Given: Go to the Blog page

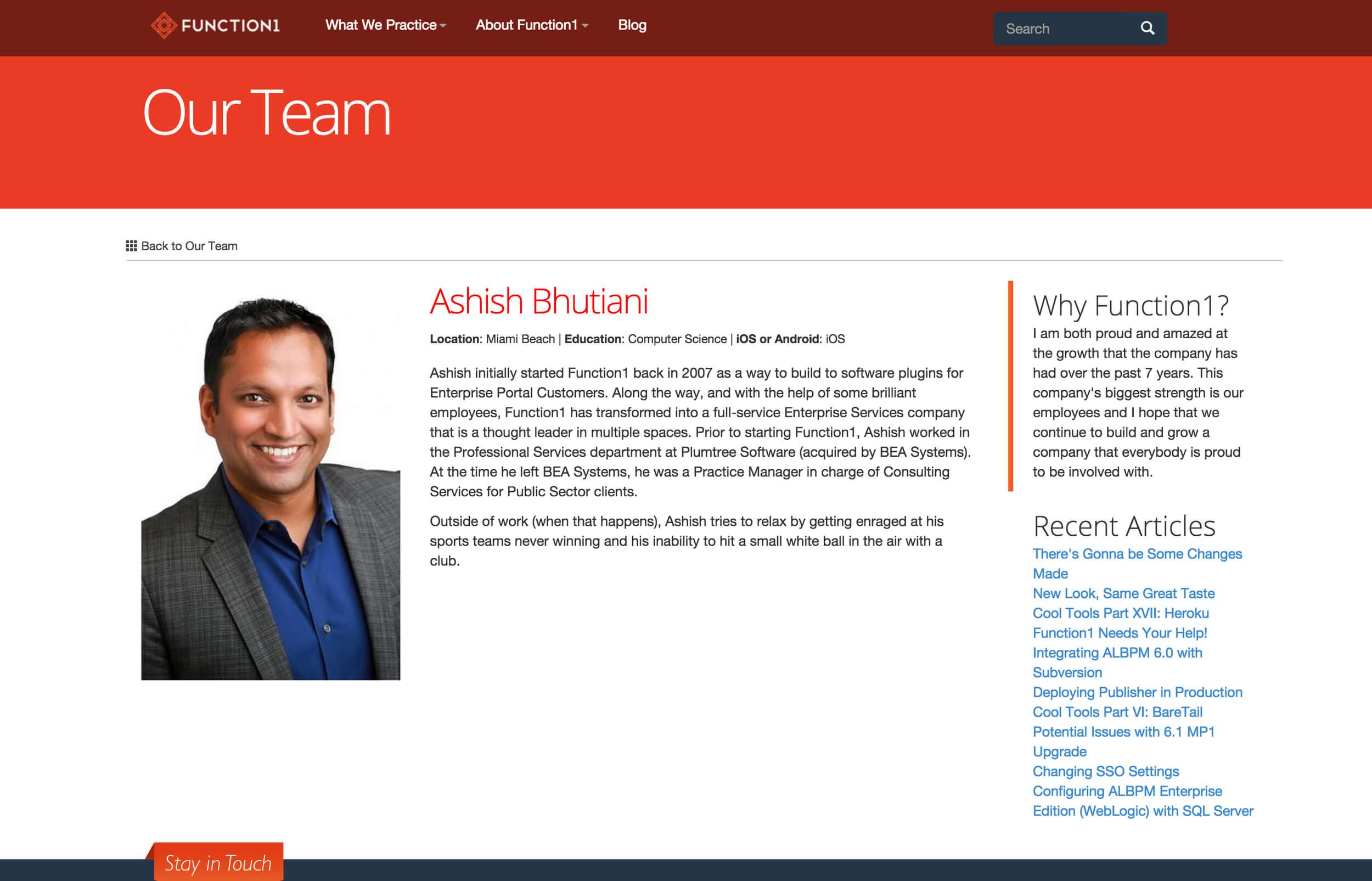Looking at the screenshot, I should [632, 25].
